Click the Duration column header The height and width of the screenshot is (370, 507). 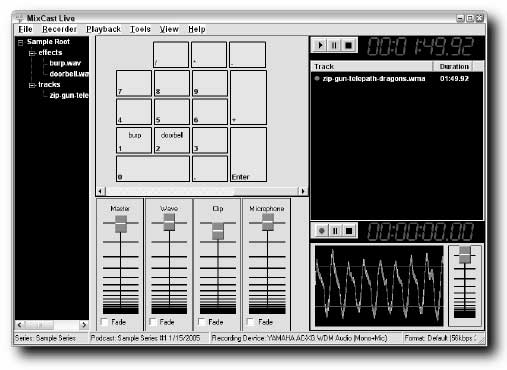(x=453, y=66)
